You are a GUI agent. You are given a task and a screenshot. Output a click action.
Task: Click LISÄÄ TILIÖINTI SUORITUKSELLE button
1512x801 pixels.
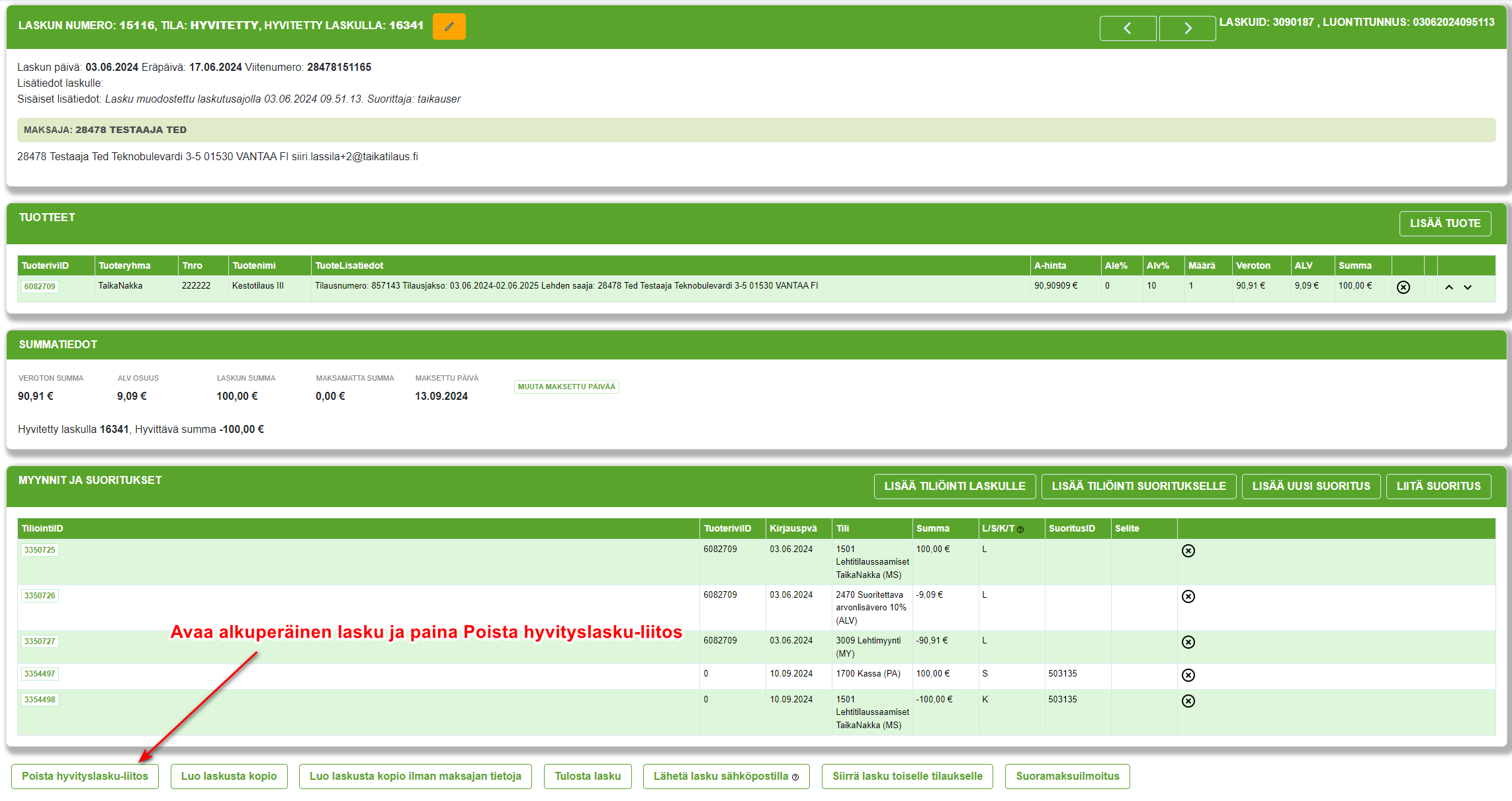[x=1139, y=487]
